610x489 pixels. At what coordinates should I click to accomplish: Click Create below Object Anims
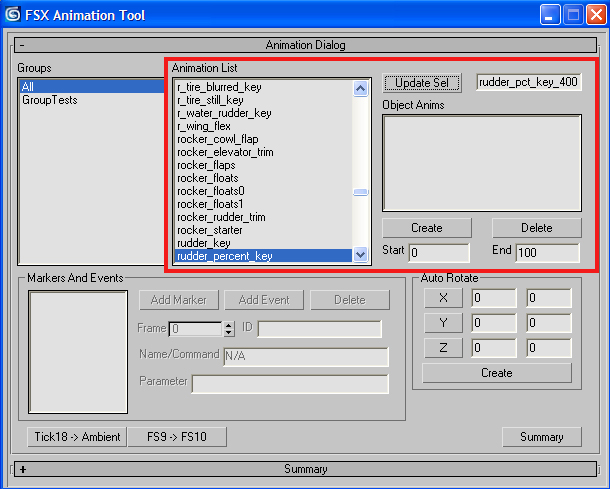[427, 228]
